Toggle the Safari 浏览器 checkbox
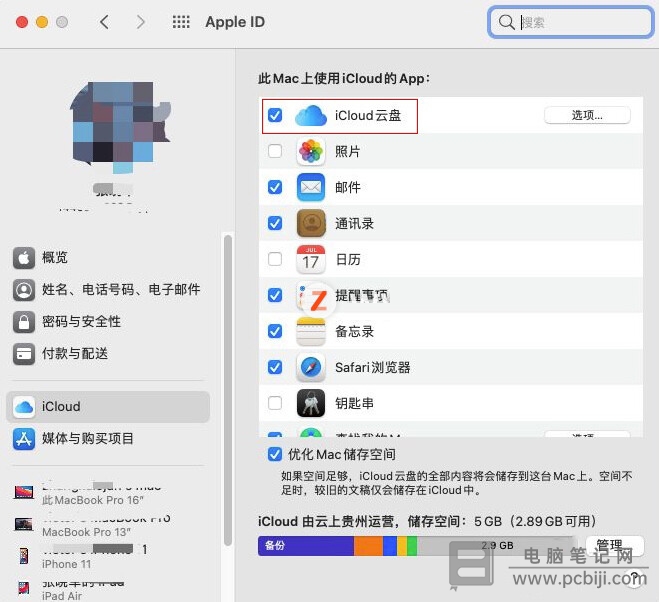 click(x=275, y=367)
